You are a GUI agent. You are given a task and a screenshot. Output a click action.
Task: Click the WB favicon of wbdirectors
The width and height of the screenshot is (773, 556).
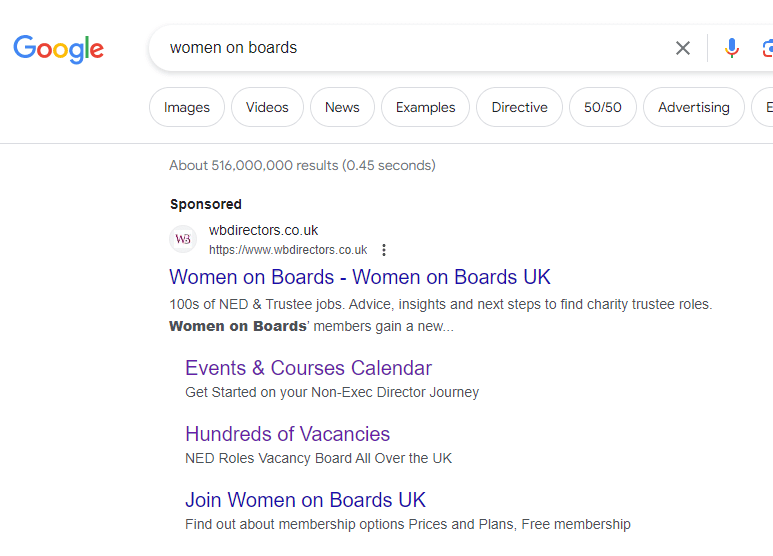pos(183,239)
